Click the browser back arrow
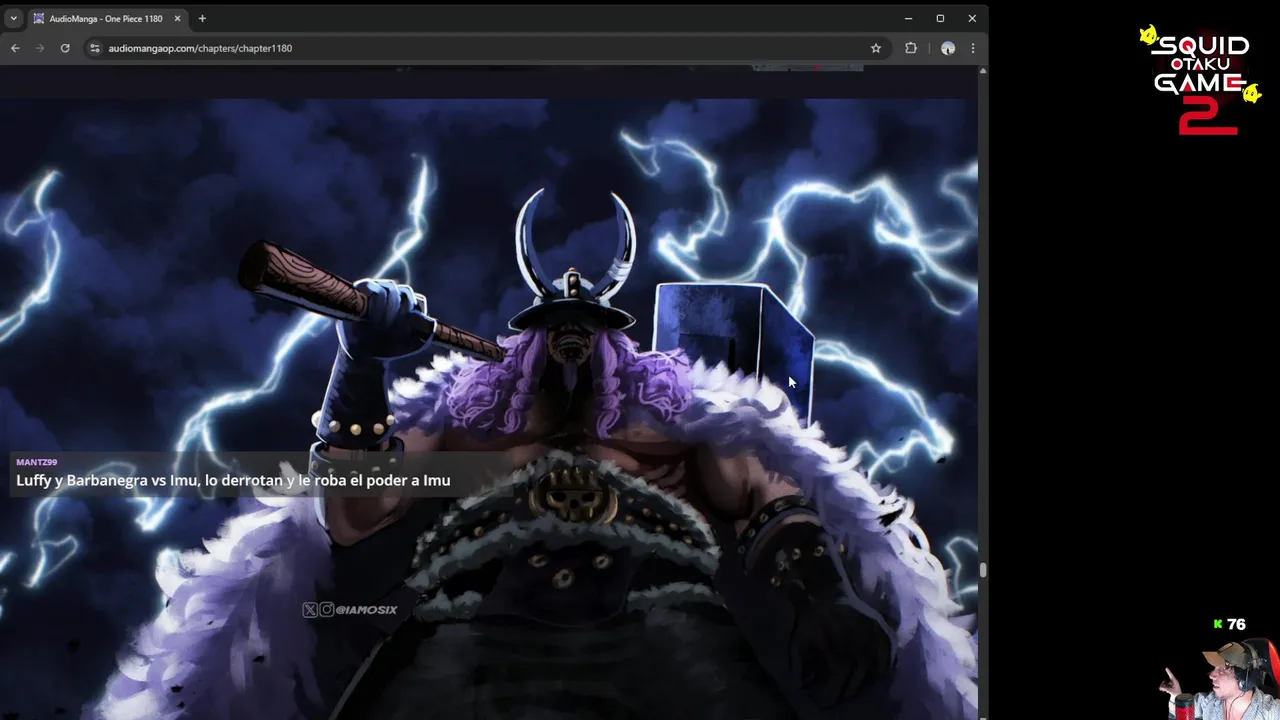 click(15, 48)
